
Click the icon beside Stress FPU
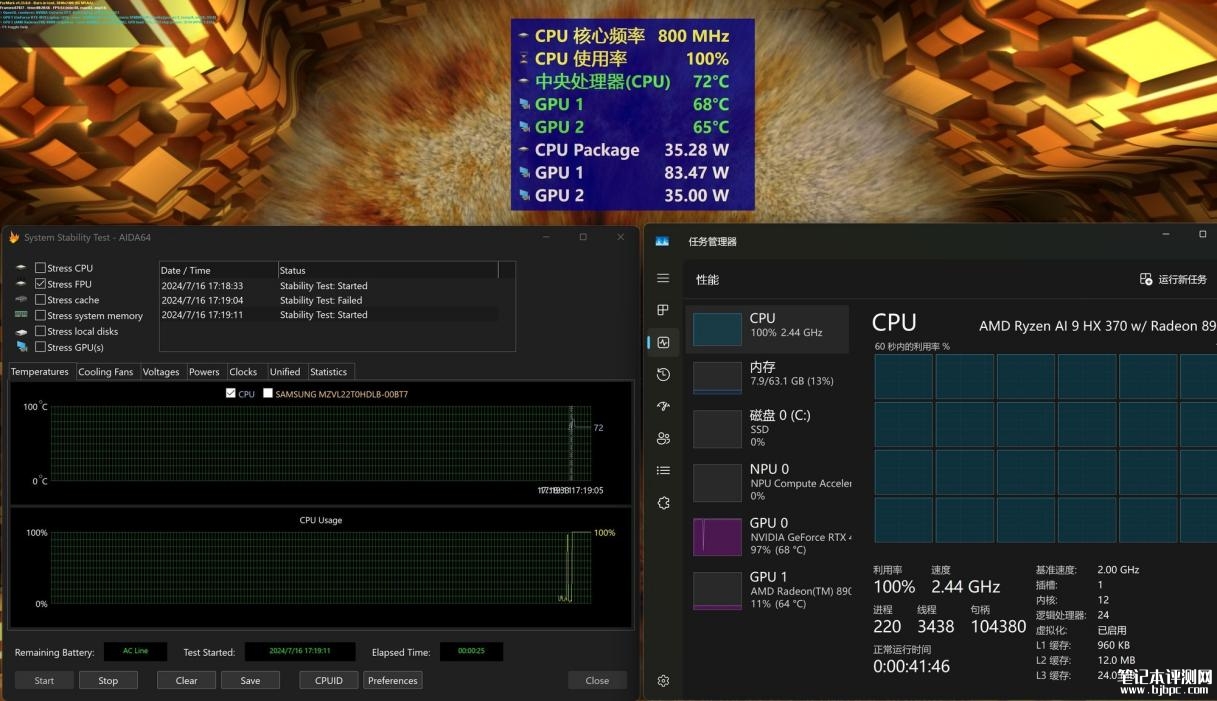[21, 284]
